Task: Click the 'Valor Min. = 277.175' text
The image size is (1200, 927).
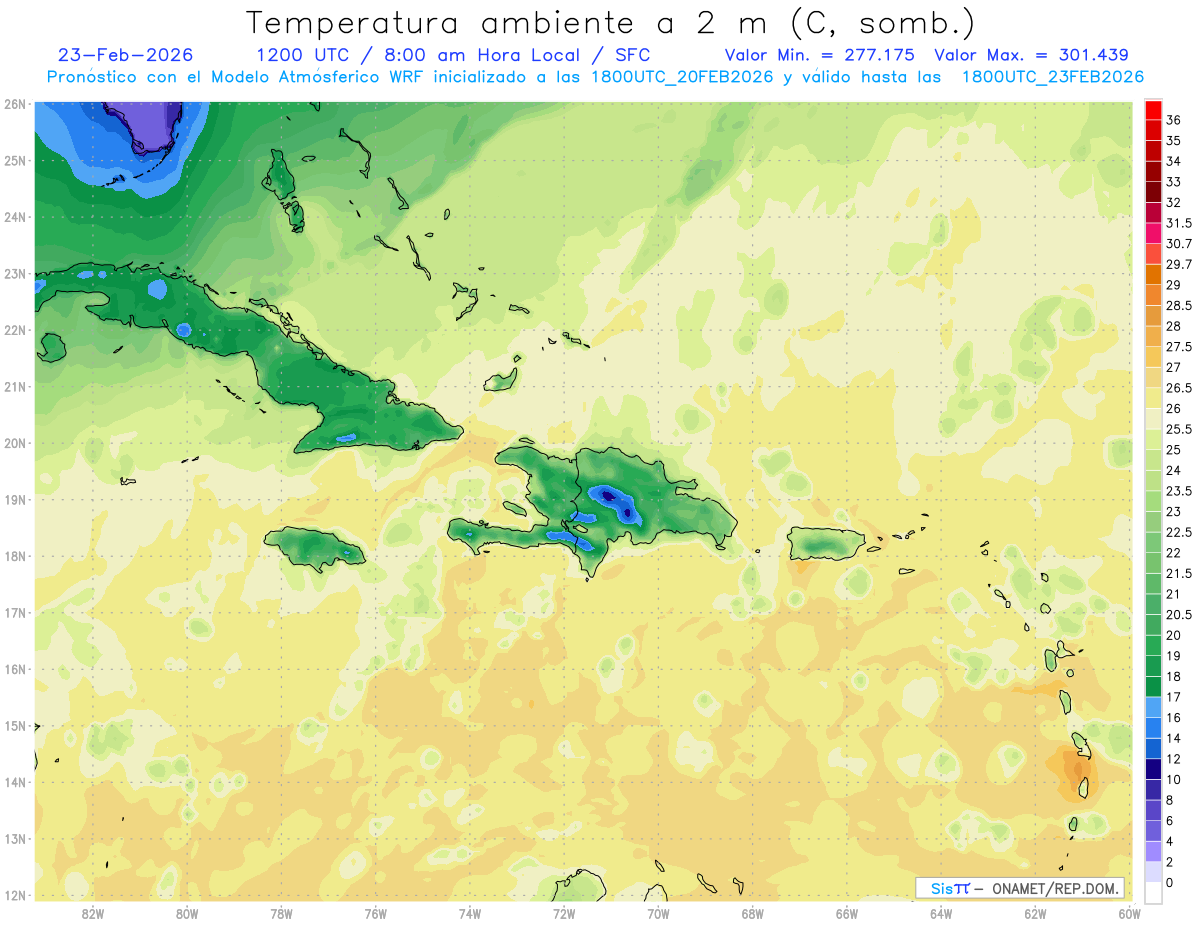Action: (x=820, y=55)
